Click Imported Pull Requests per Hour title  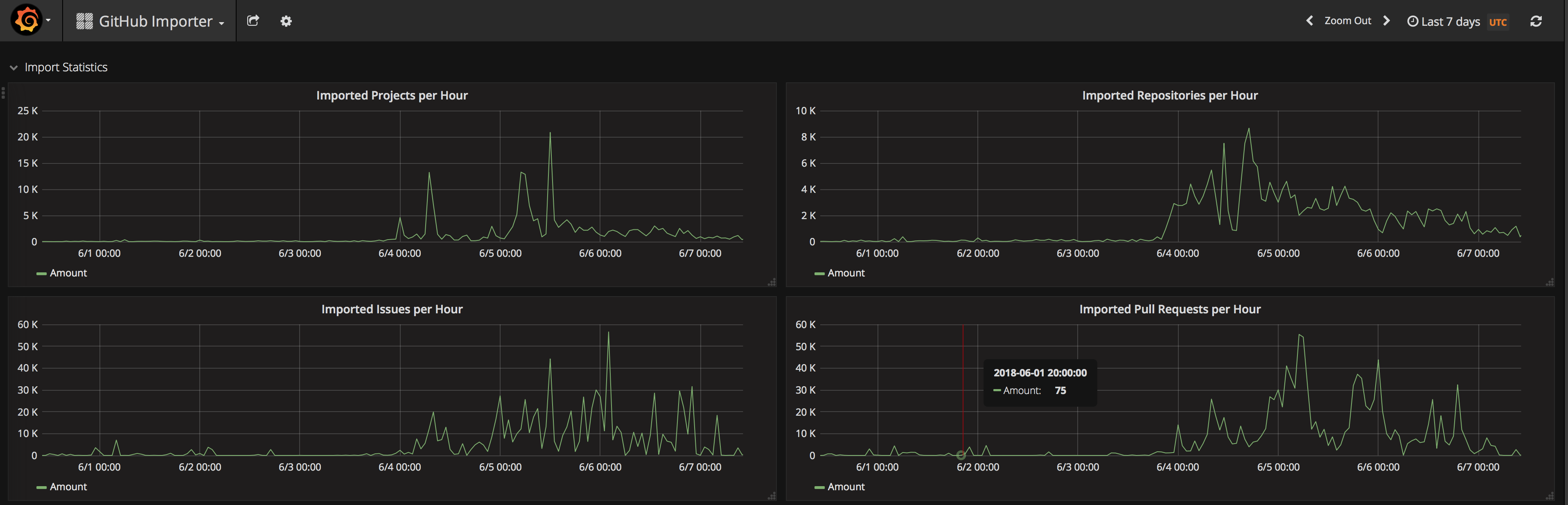[x=1169, y=309]
